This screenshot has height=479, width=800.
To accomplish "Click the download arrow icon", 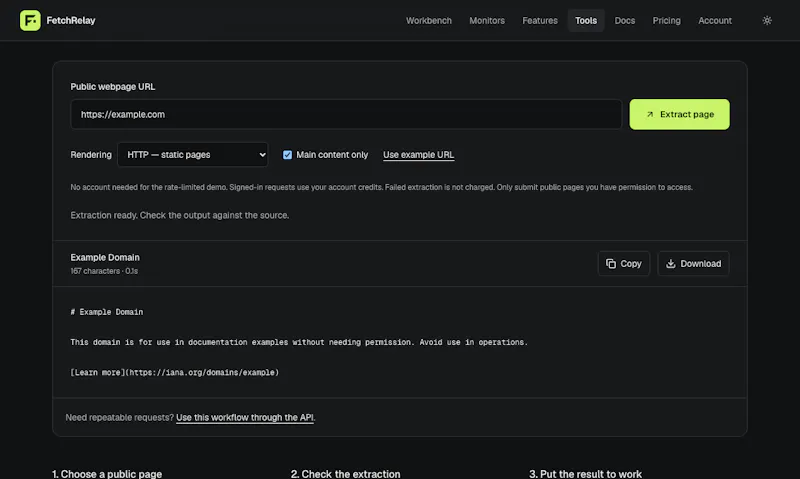I will tap(670, 264).
